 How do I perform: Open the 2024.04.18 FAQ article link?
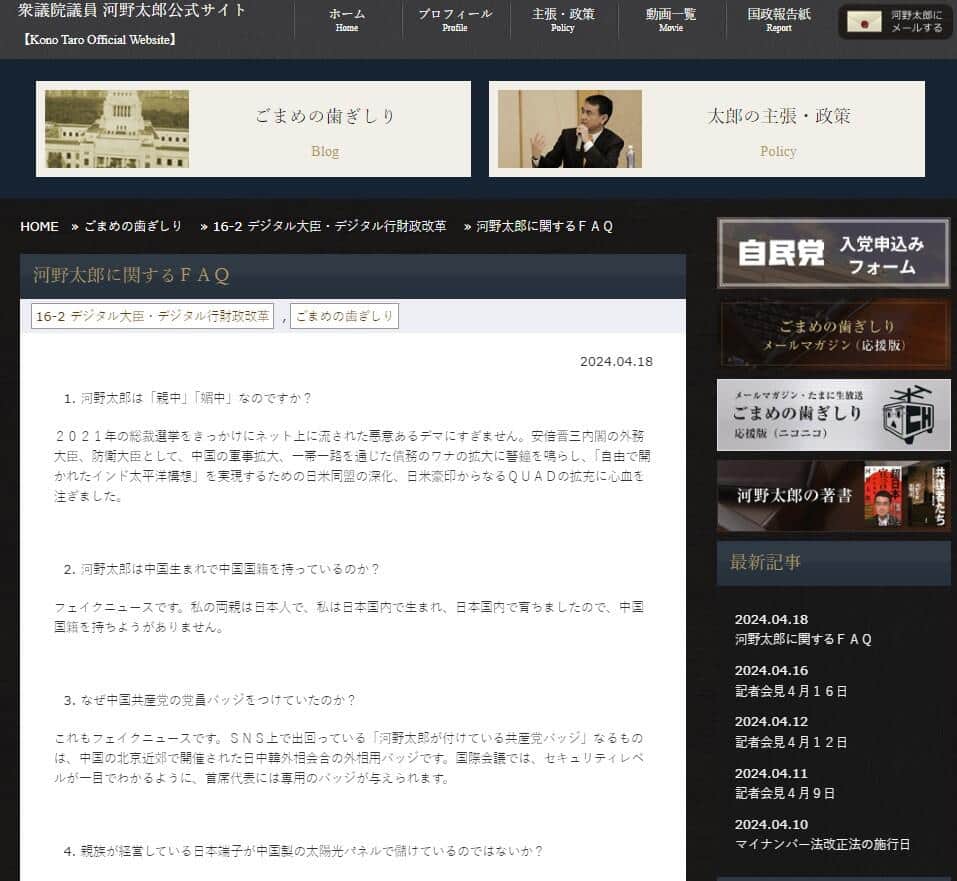(x=802, y=637)
